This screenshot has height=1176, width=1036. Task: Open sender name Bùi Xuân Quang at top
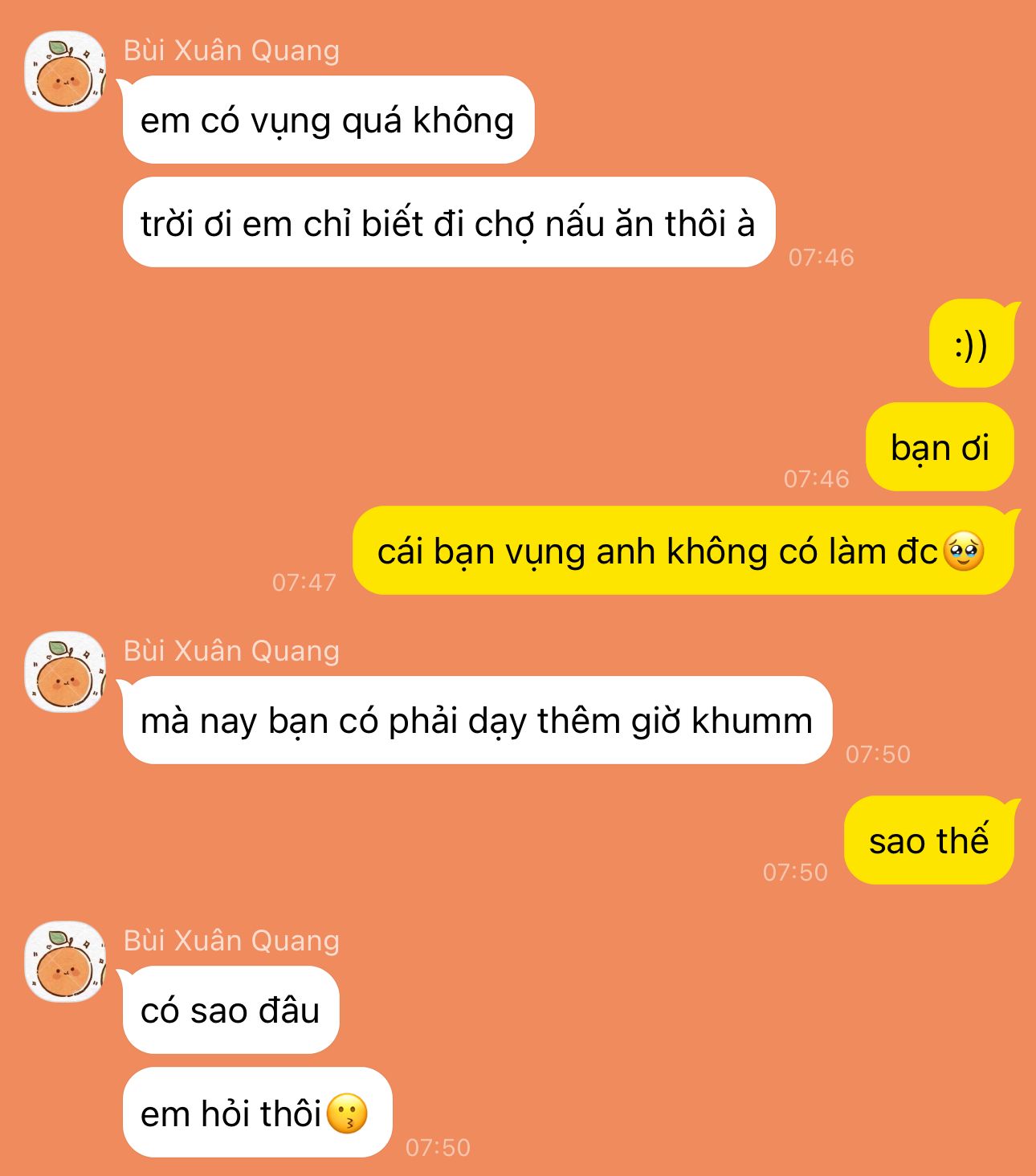click(x=231, y=51)
